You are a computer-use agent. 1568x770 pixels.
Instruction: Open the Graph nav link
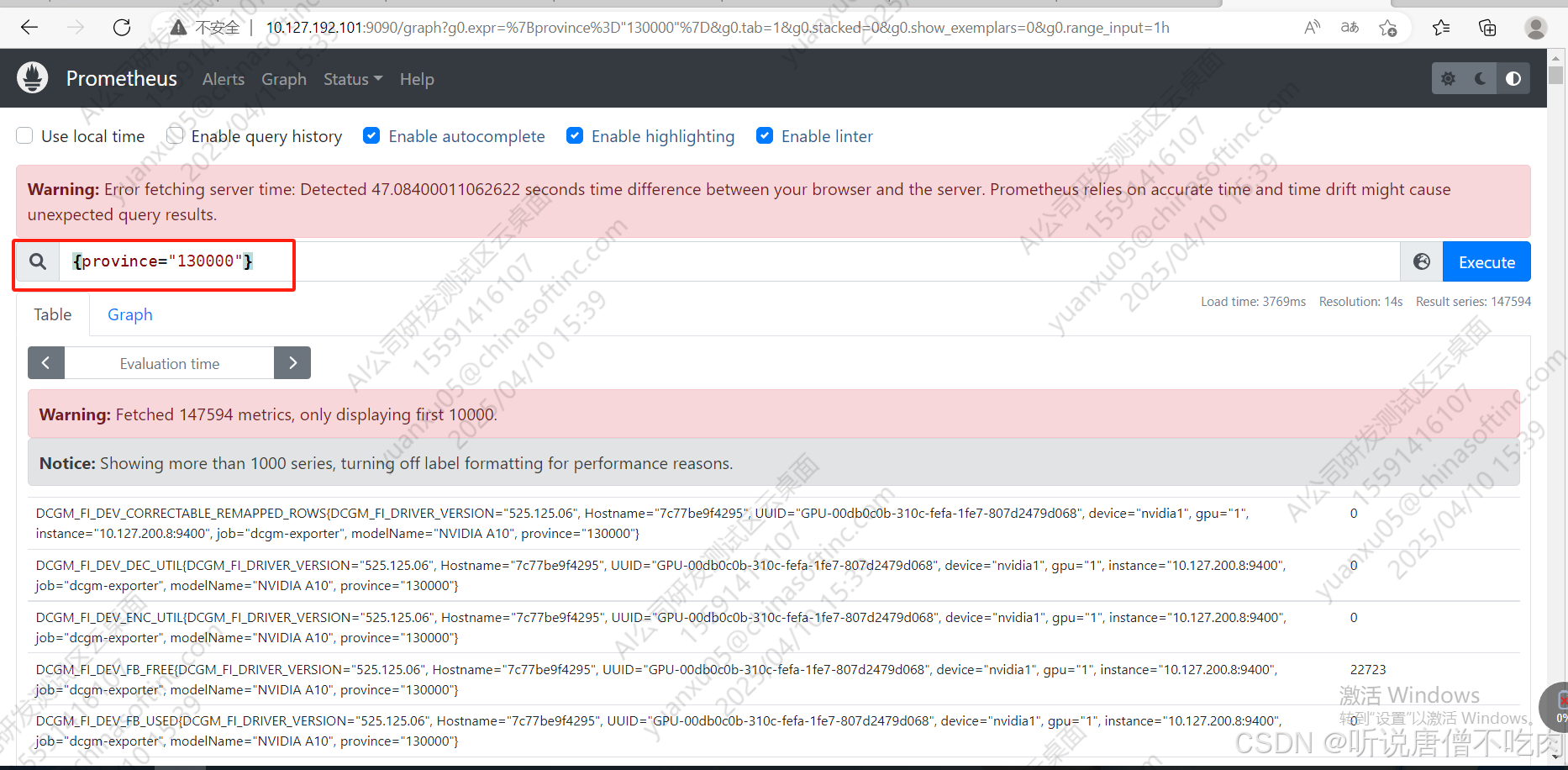[x=284, y=79]
